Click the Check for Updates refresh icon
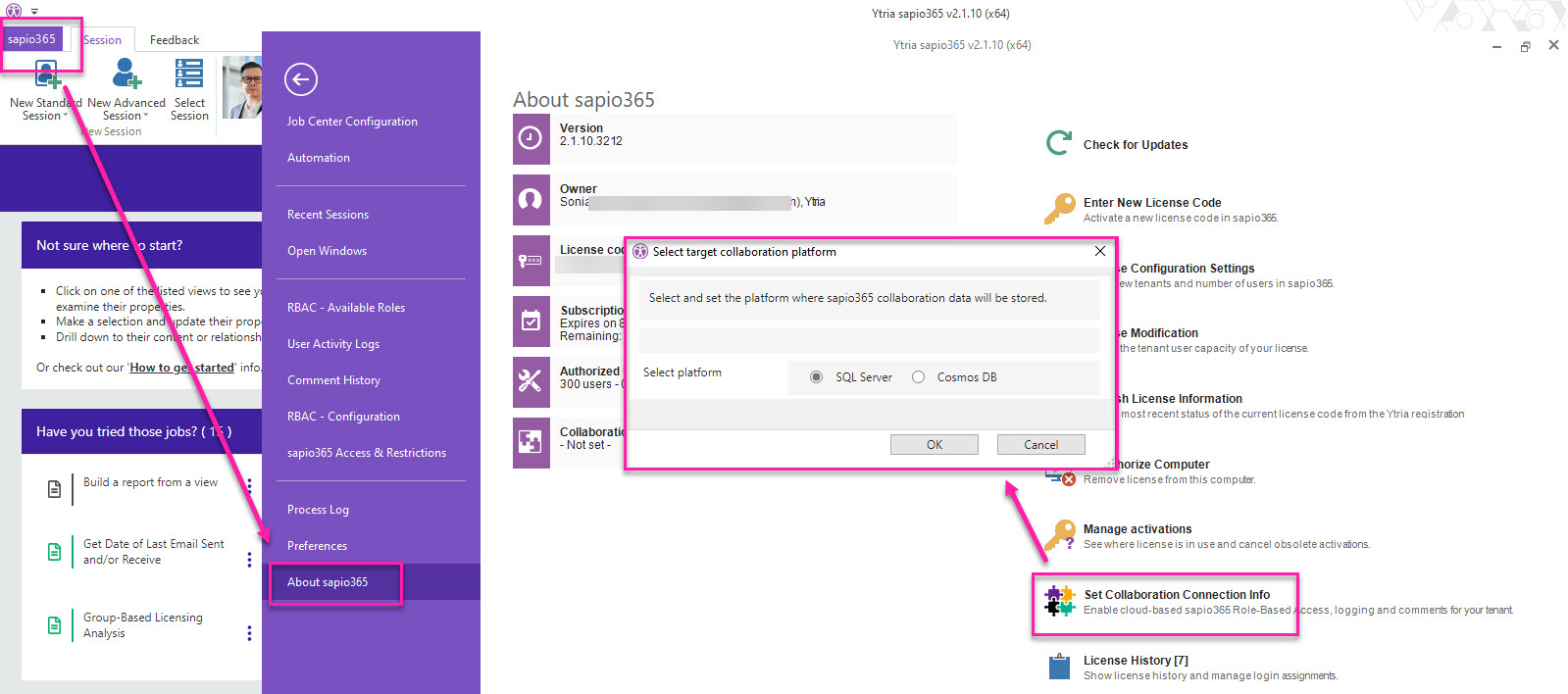This screenshot has height=694, width=1568. click(x=1059, y=143)
